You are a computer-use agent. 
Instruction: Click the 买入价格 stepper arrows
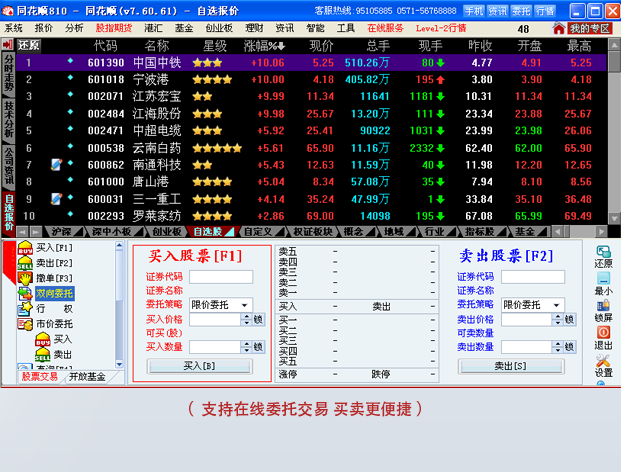(246, 319)
